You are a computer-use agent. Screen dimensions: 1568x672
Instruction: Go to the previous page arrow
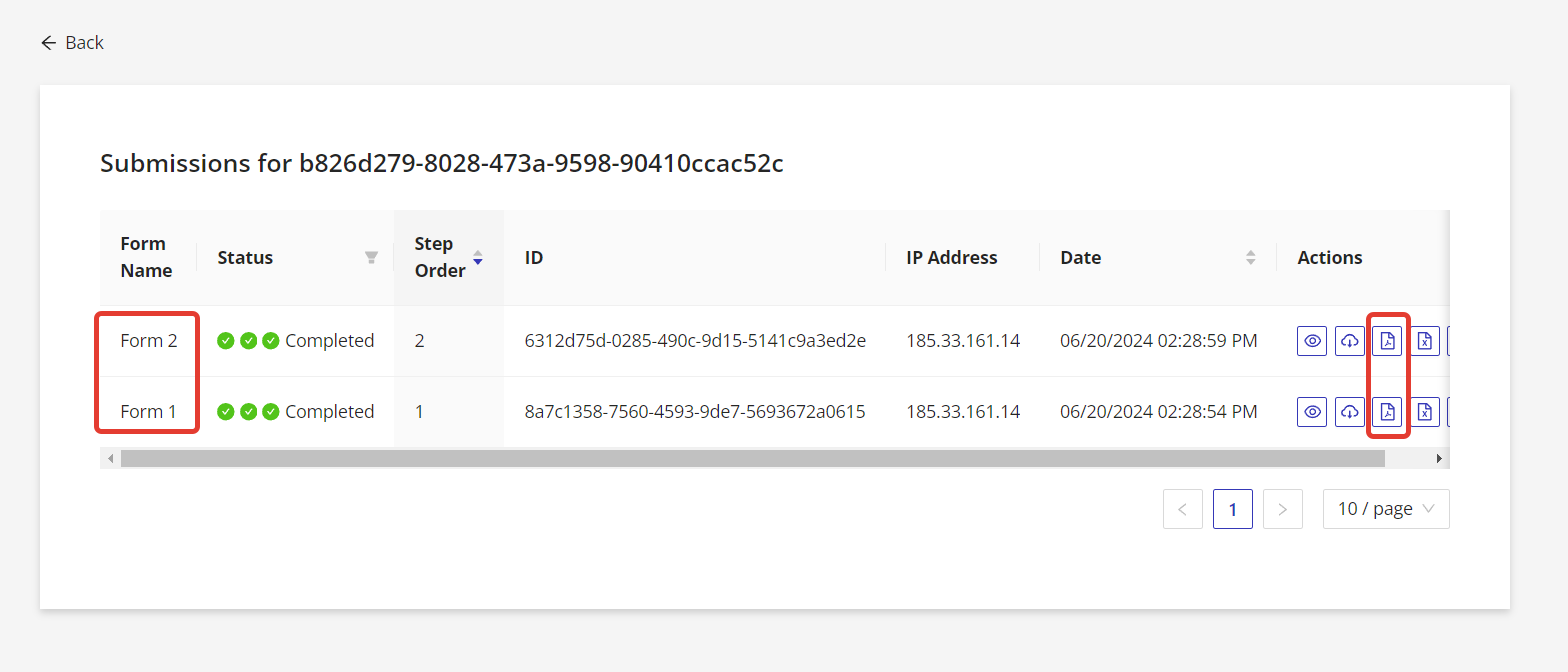pos(1182,509)
